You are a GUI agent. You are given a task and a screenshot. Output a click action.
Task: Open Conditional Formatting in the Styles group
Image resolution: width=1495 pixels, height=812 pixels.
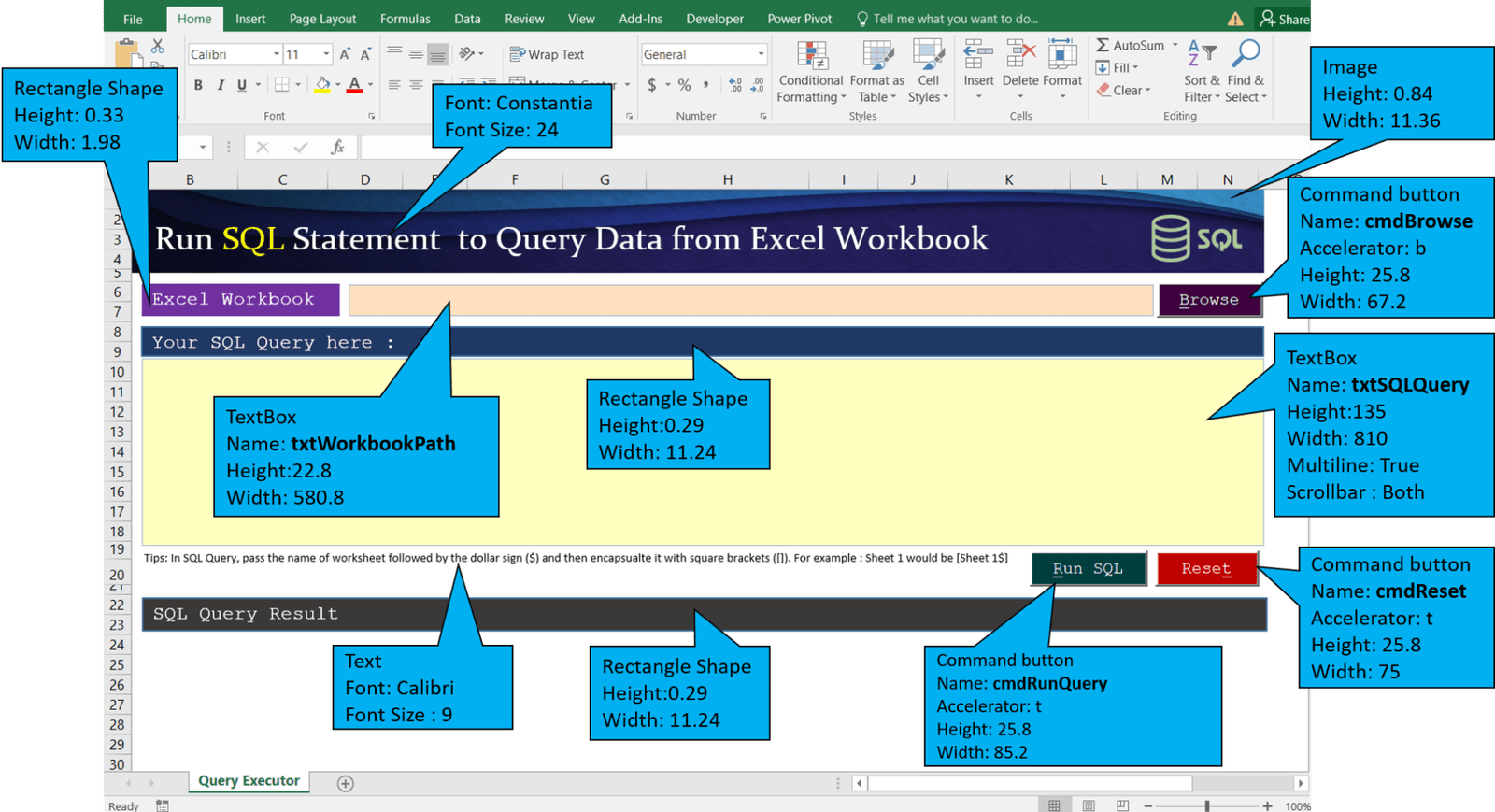[x=810, y=71]
